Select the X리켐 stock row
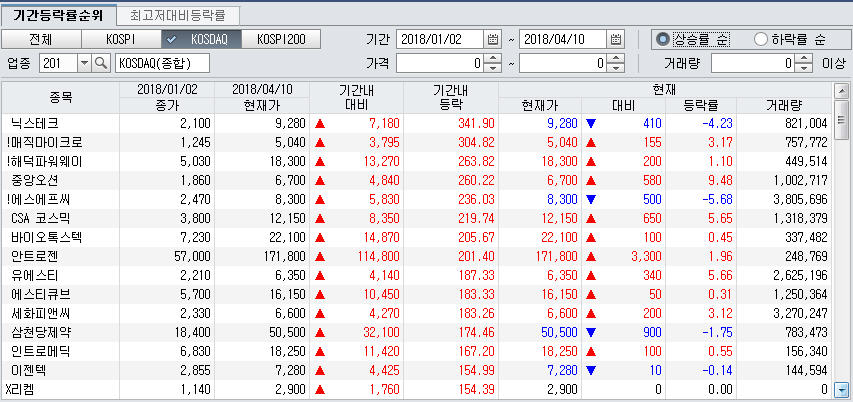 (x=417, y=389)
